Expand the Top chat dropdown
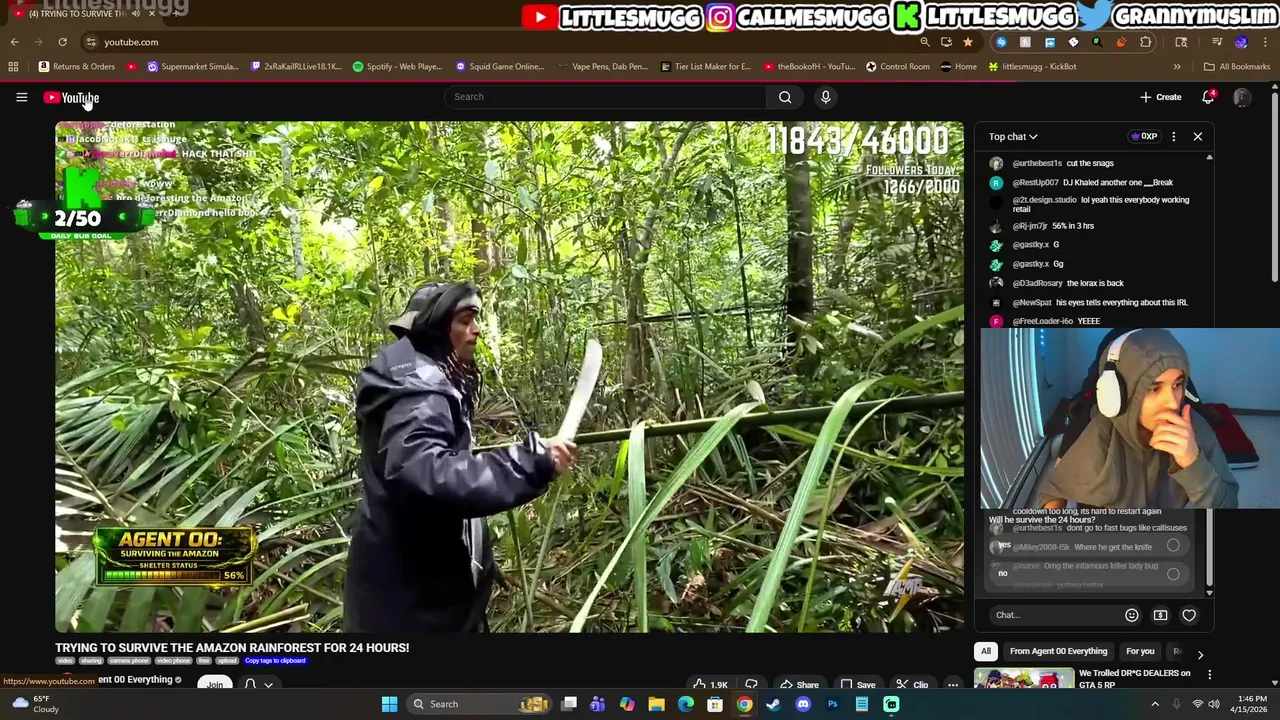 click(x=1013, y=137)
